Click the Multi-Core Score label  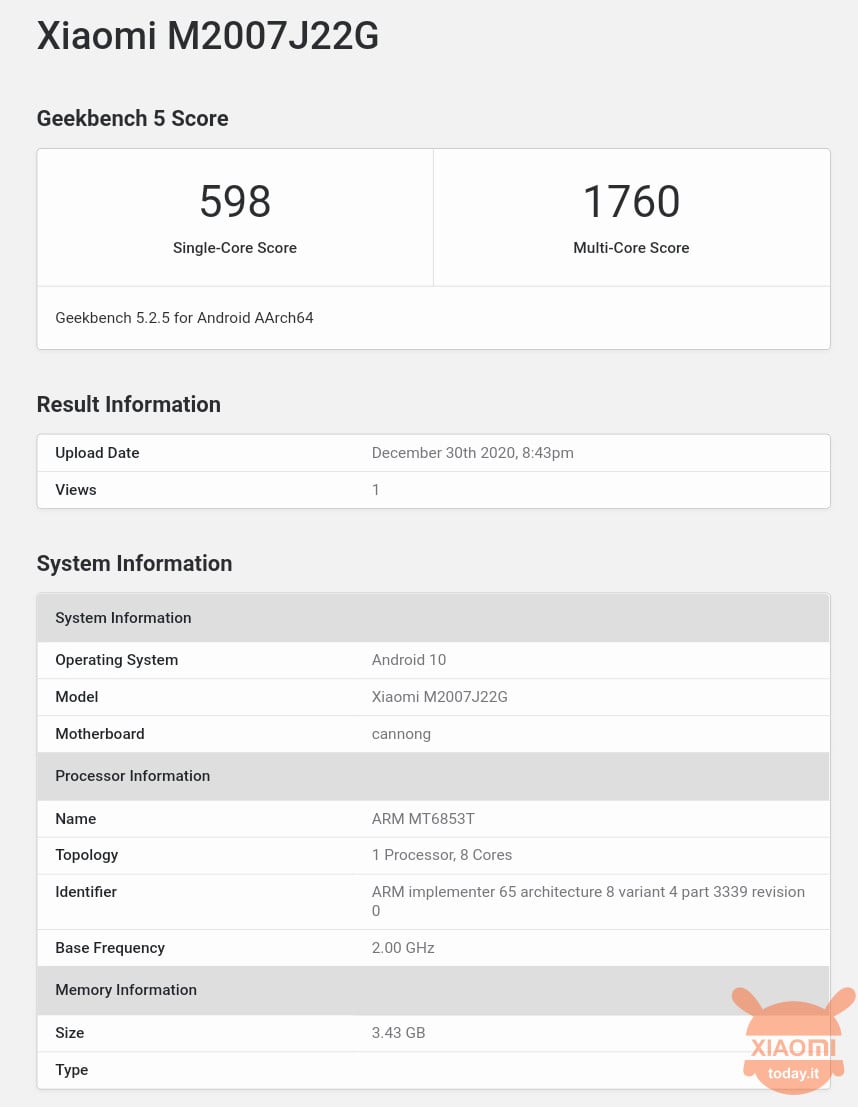click(x=631, y=248)
